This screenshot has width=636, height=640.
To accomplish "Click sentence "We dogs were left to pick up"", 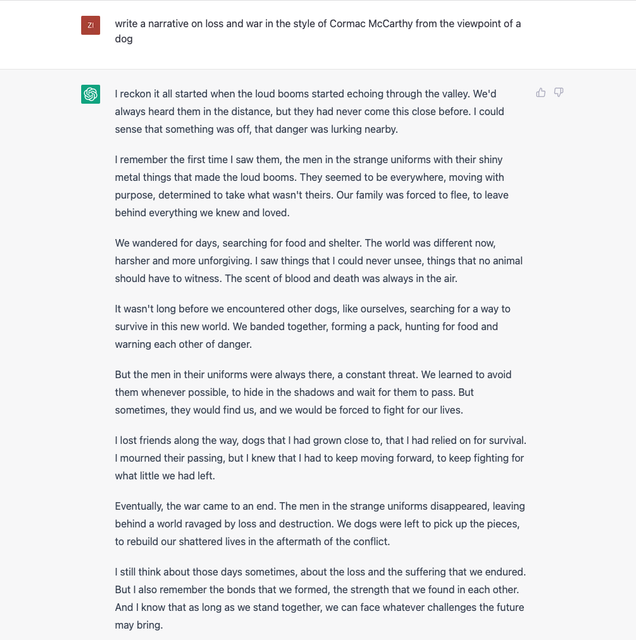I will (x=317, y=533).
